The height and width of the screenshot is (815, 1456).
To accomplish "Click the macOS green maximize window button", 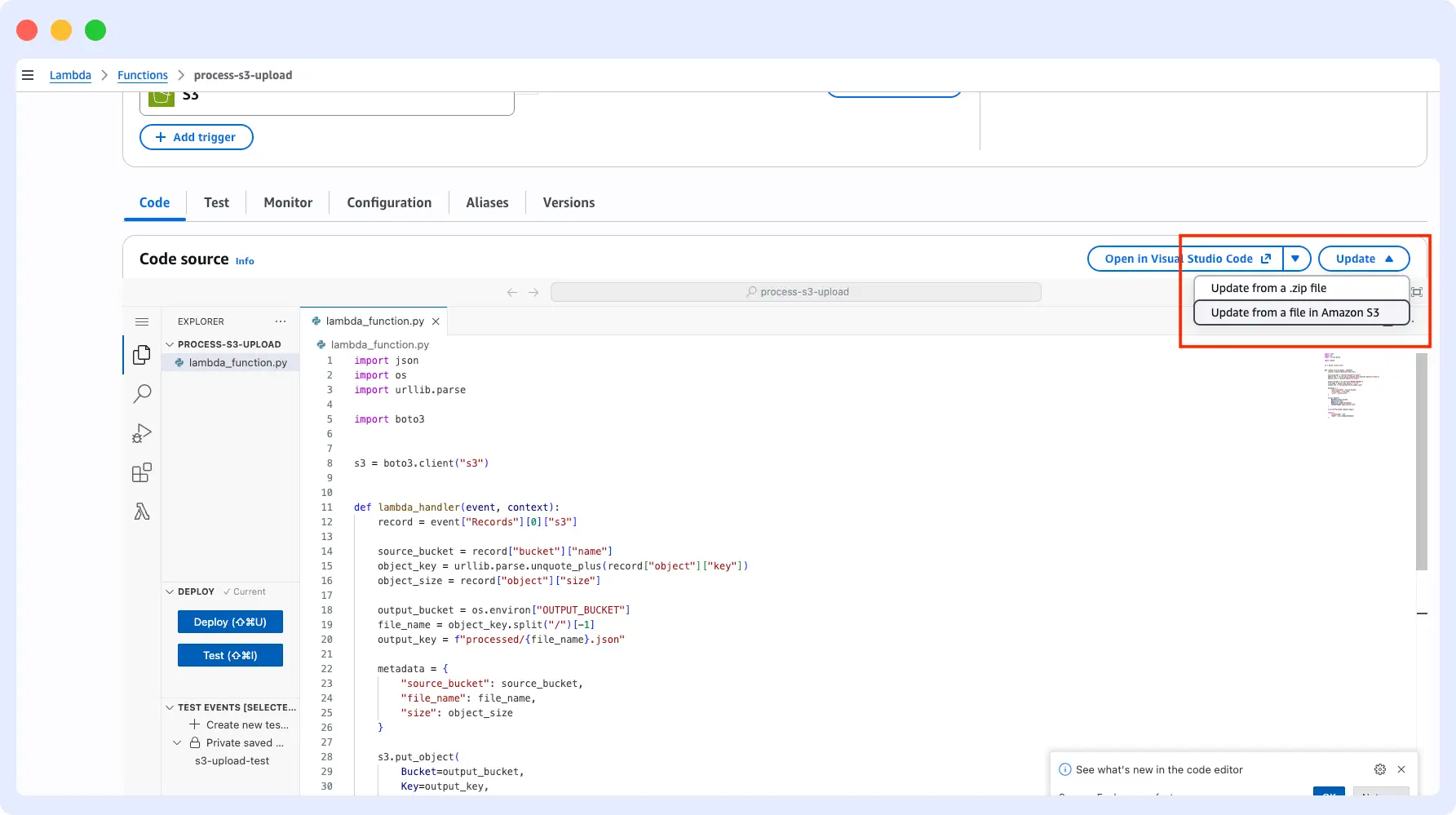I will click(95, 30).
